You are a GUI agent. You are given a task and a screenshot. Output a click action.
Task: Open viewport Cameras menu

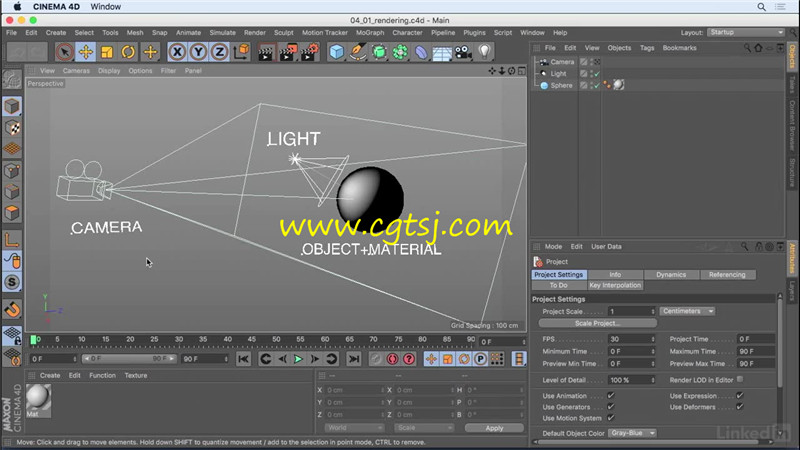(76, 71)
